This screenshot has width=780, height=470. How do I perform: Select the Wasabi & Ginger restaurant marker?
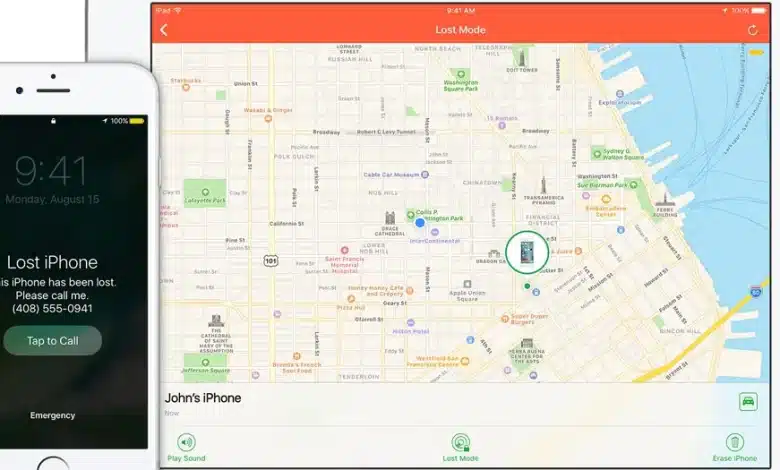(268, 118)
